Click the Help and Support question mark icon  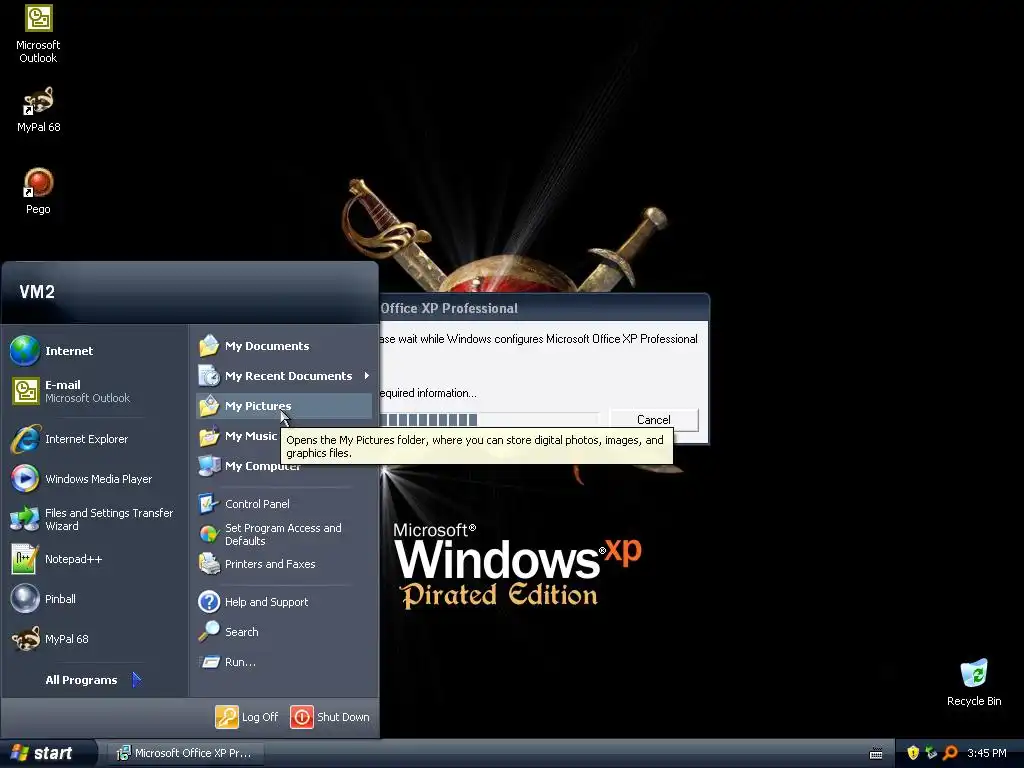click(x=209, y=601)
